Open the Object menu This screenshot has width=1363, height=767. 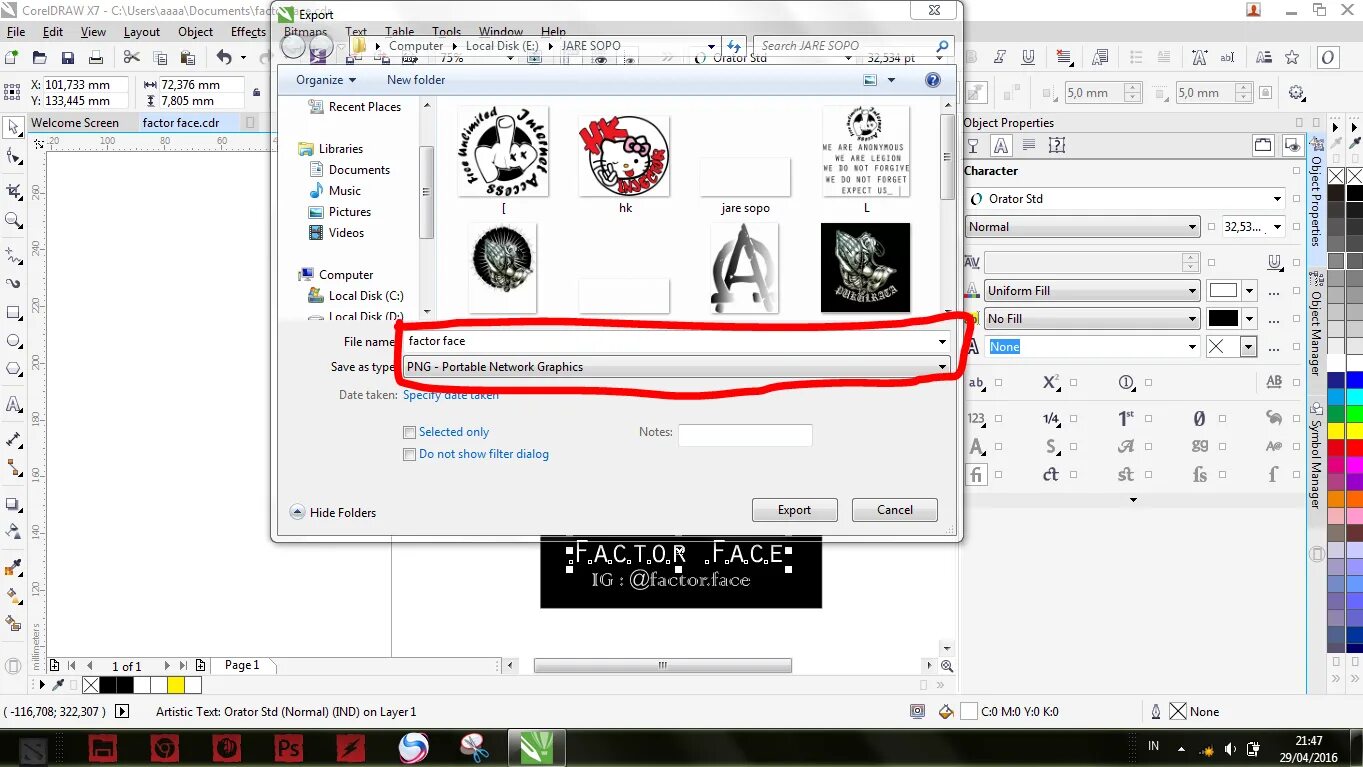click(x=195, y=32)
